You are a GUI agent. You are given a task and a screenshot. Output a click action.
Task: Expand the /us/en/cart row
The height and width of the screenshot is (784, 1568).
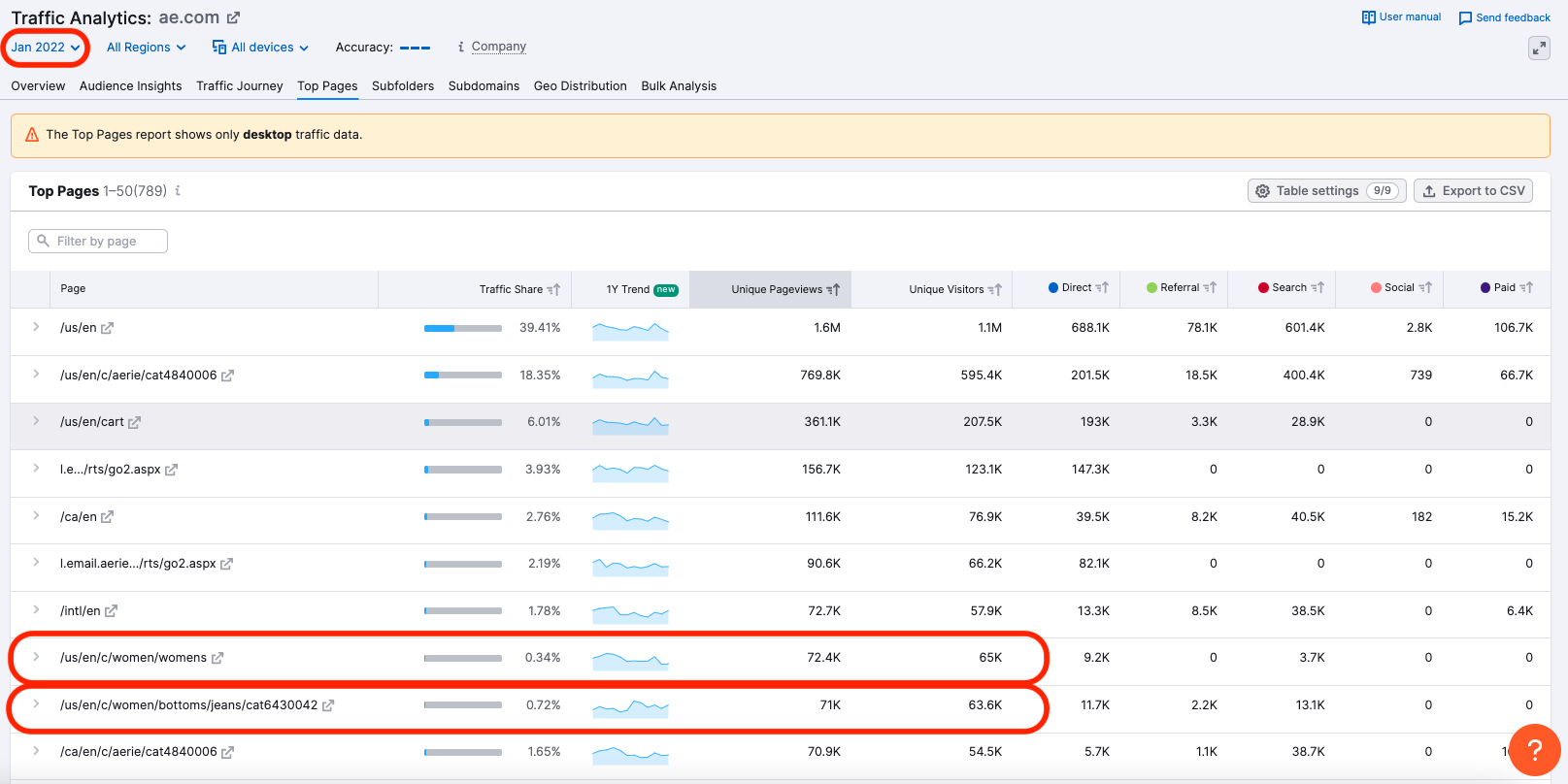36,421
